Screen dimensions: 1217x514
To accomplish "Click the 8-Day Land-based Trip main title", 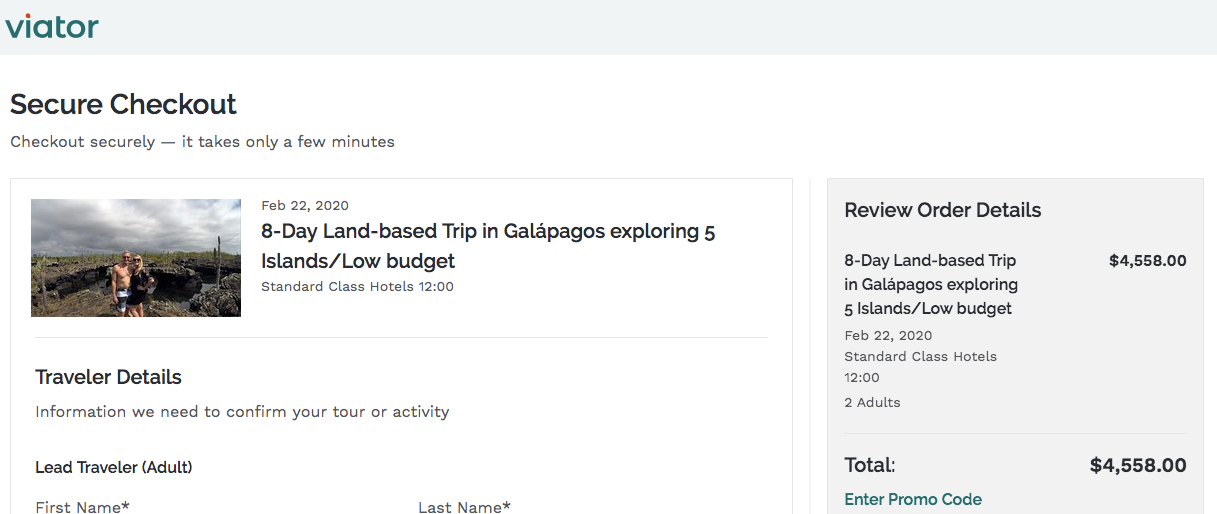I will (x=488, y=246).
